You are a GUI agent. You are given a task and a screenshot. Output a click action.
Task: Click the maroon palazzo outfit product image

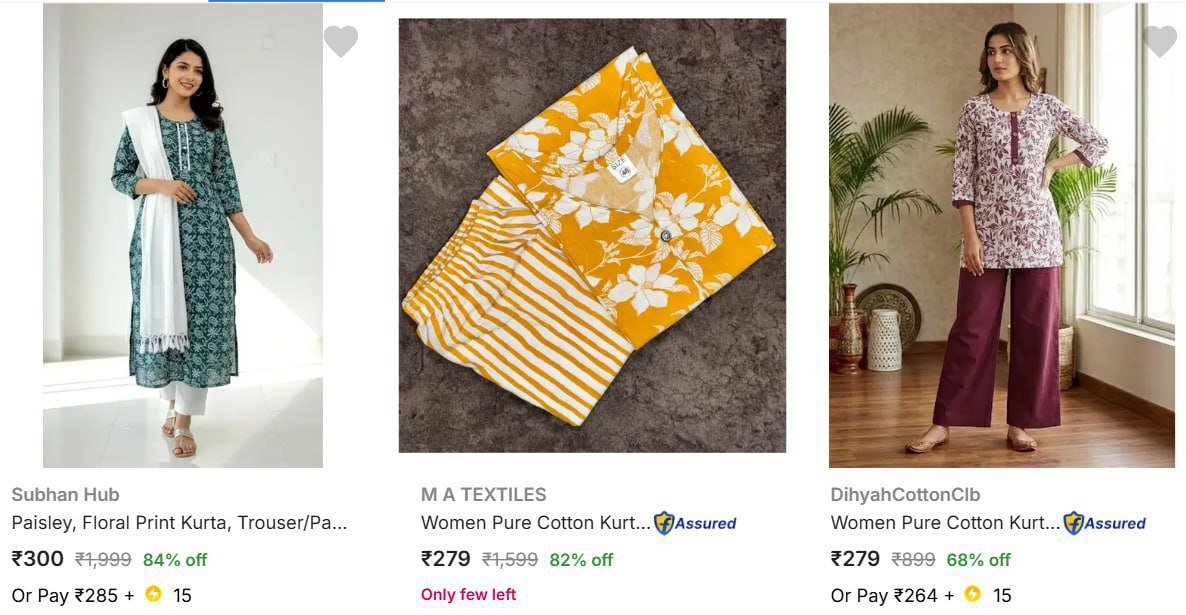point(1005,234)
